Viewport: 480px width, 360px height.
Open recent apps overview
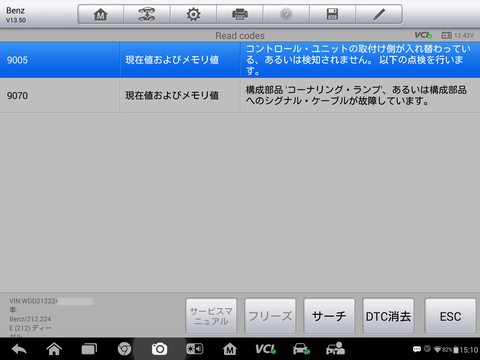tap(89, 349)
